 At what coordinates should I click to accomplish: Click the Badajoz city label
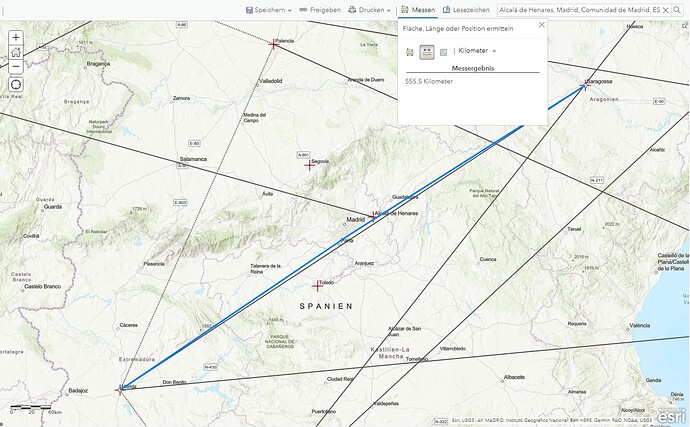(x=78, y=390)
